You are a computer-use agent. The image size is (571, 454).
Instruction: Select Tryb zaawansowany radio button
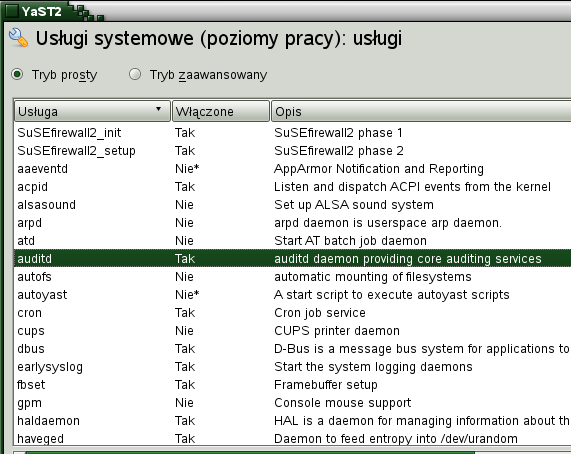coord(135,74)
